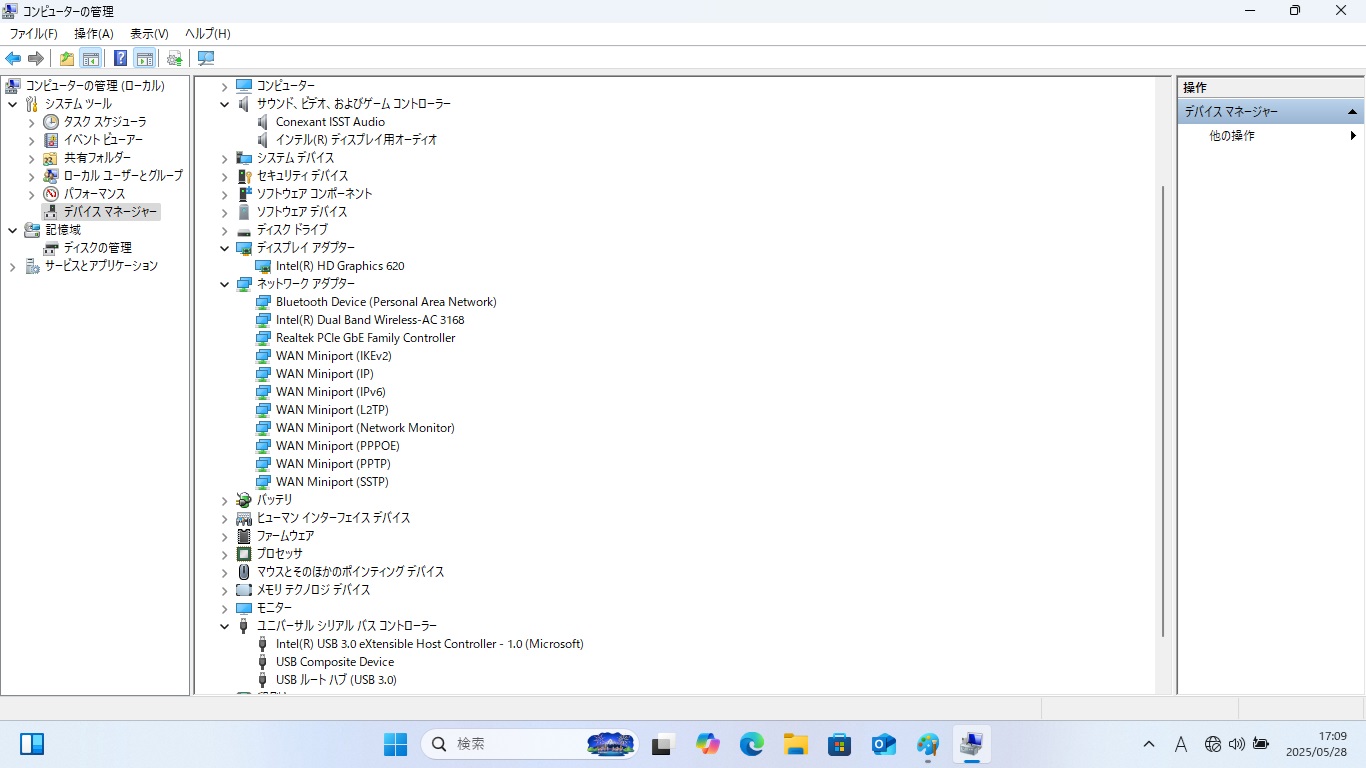Click the 共有フォルダー icon in left tree

tap(51, 158)
